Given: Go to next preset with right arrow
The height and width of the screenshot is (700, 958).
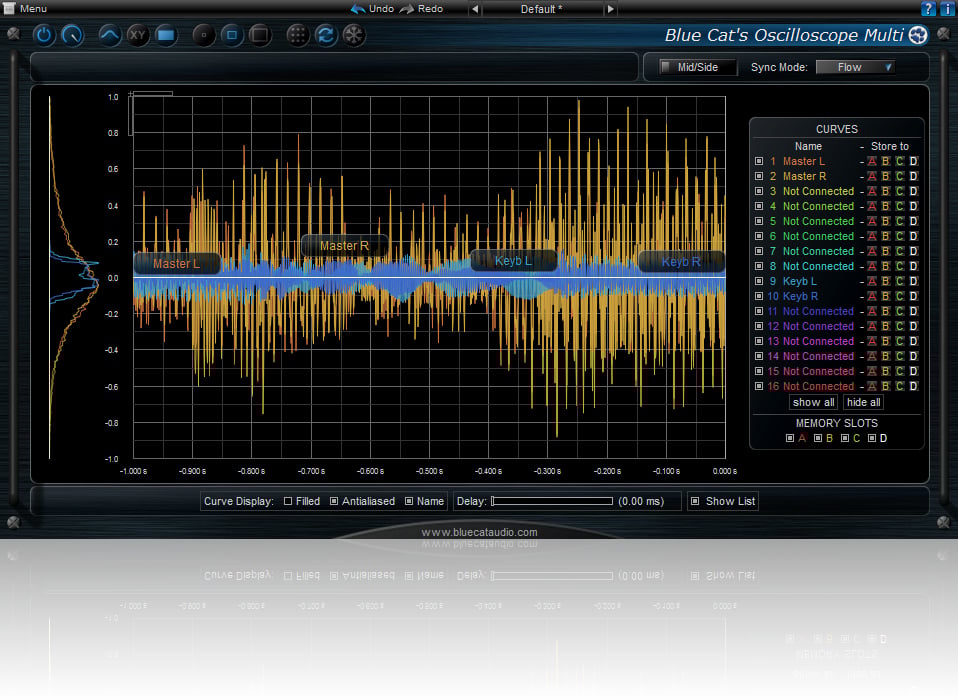Looking at the screenshot, I should tap(610, 9).
